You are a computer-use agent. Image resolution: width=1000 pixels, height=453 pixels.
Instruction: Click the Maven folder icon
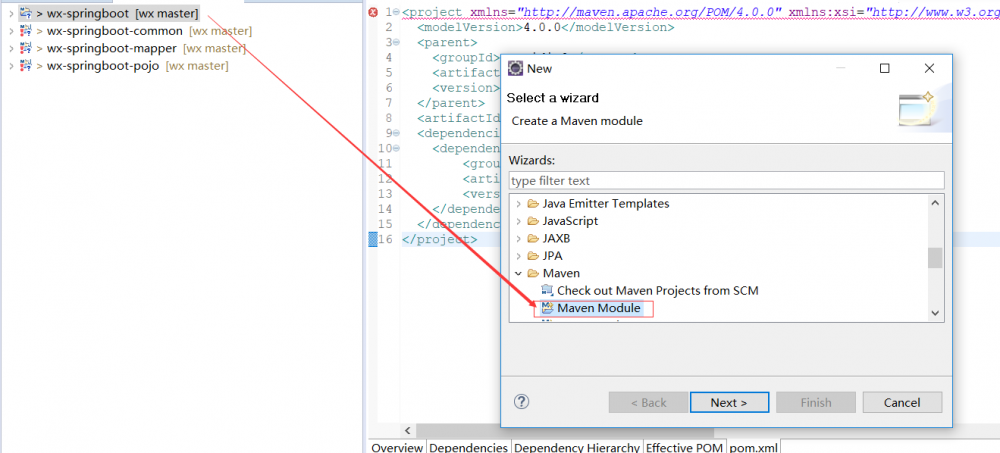point(533,273)
